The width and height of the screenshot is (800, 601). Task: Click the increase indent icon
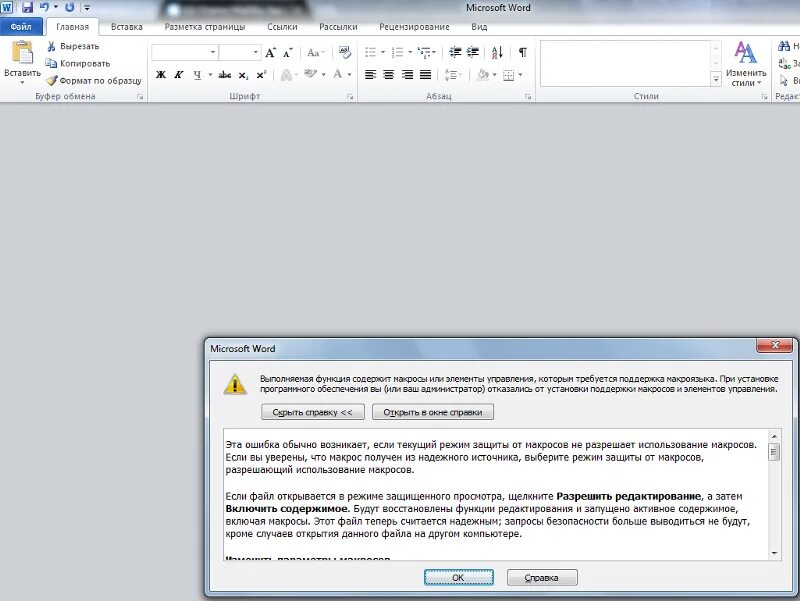tap(473, 52)
